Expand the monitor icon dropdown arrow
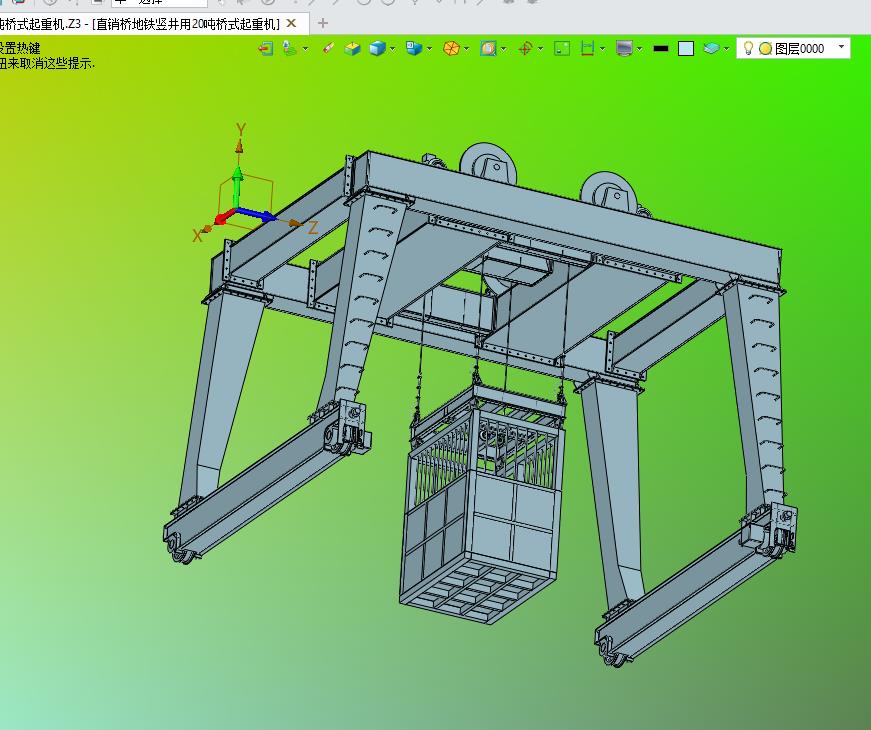 (640, 48)
